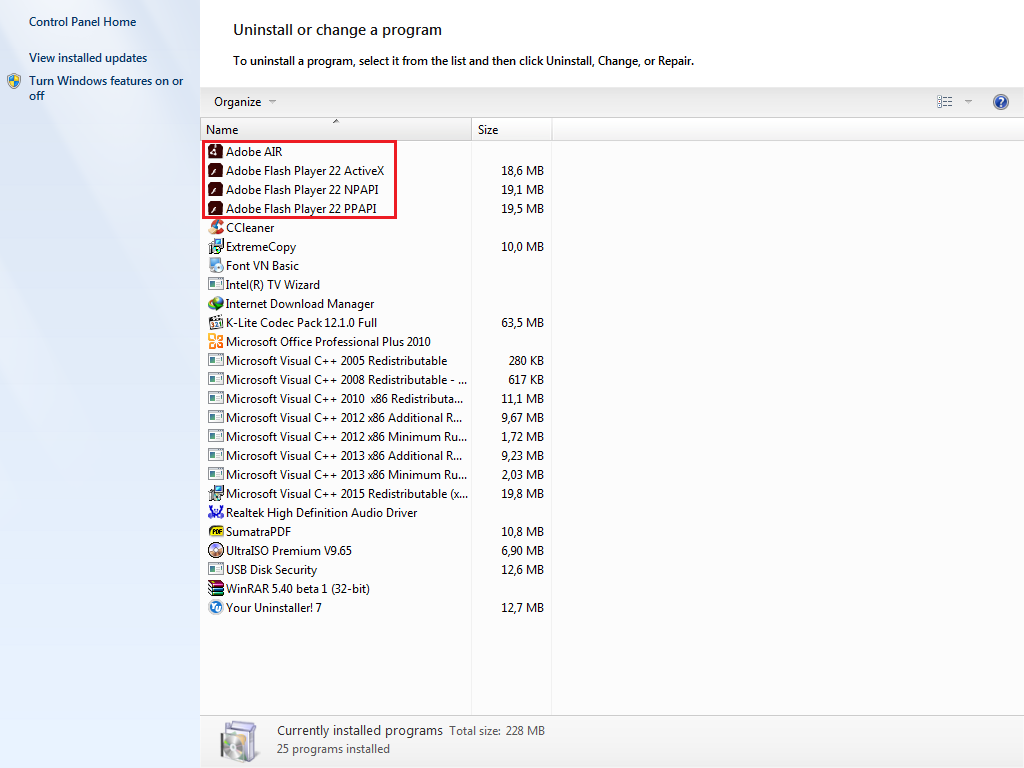Select Microsoft Visual C++ 2005 Redistributable

(336, 360)
